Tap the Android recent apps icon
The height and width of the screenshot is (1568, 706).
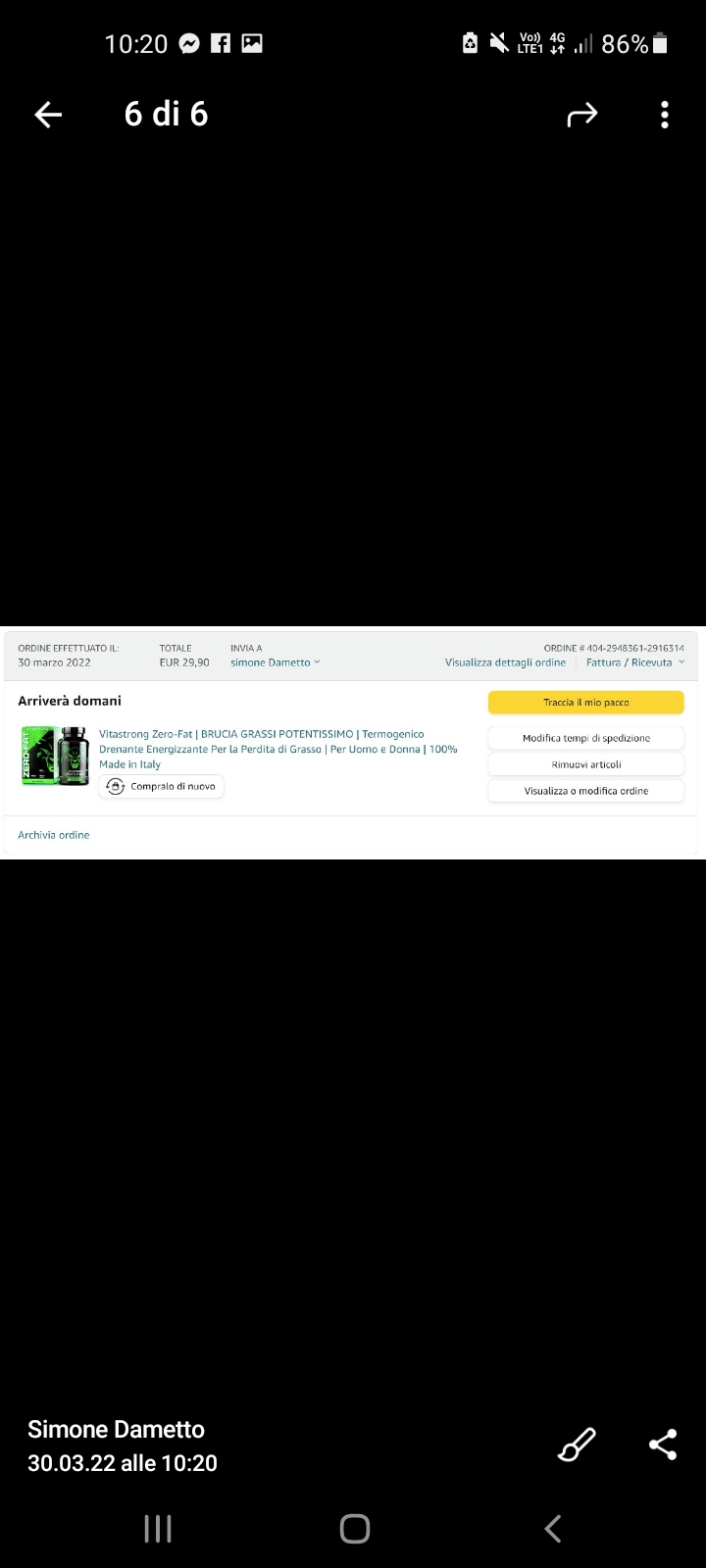(158, 1529)
